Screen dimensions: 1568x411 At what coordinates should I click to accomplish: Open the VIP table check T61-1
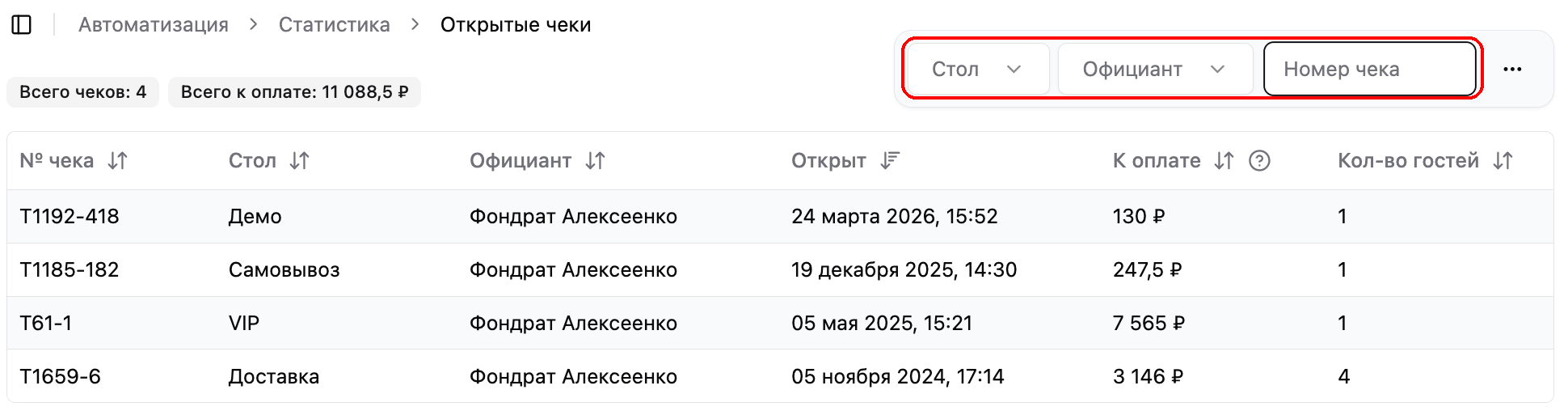780,324
